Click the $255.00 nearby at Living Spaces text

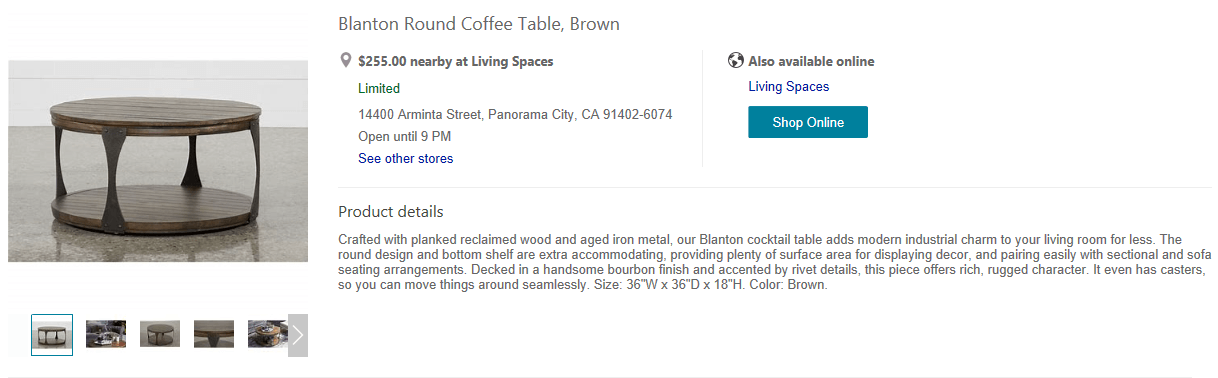(456, 62)
